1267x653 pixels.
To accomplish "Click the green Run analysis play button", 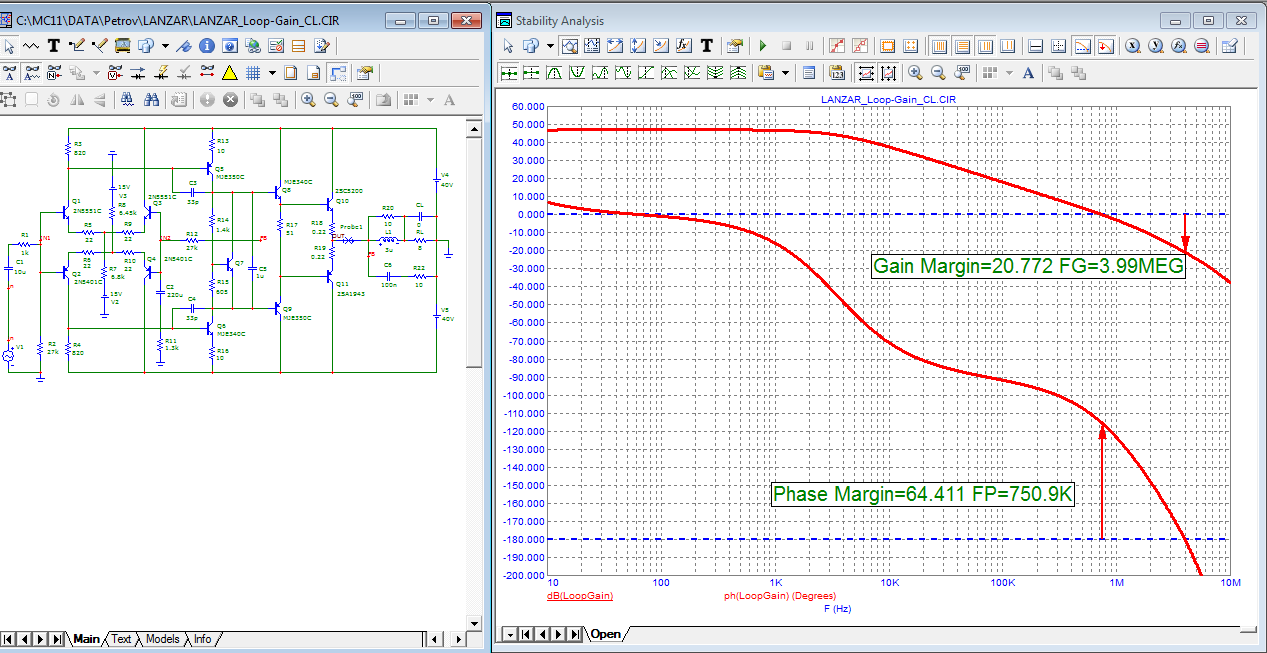I will coord(762,46).
